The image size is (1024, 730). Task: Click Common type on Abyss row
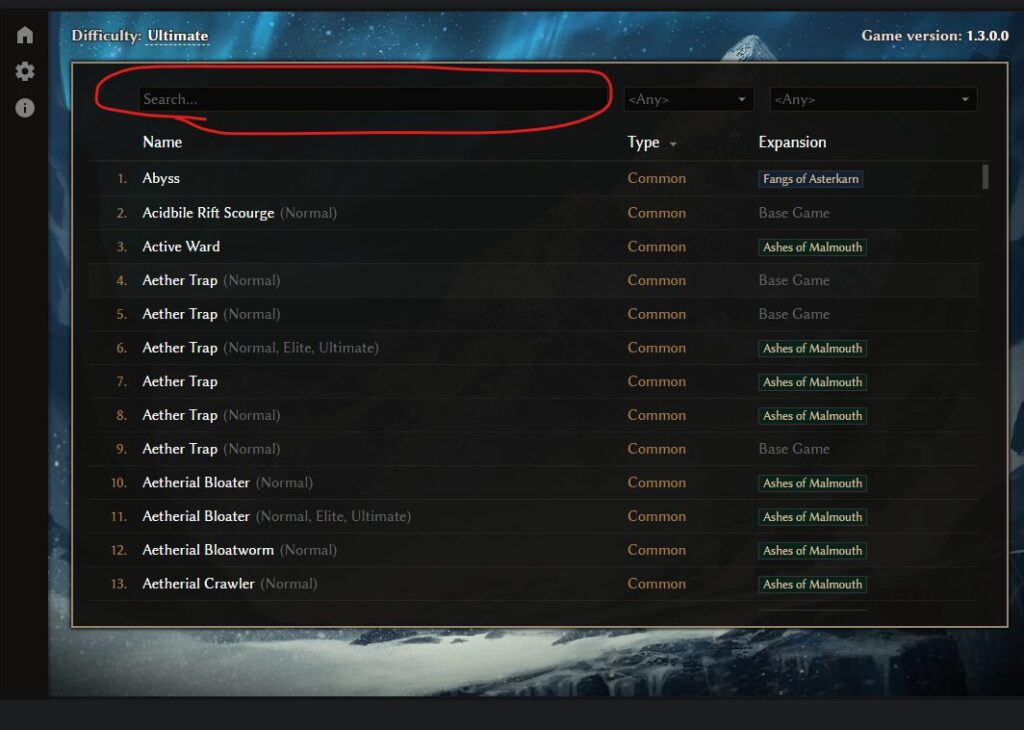coord(656,178)
